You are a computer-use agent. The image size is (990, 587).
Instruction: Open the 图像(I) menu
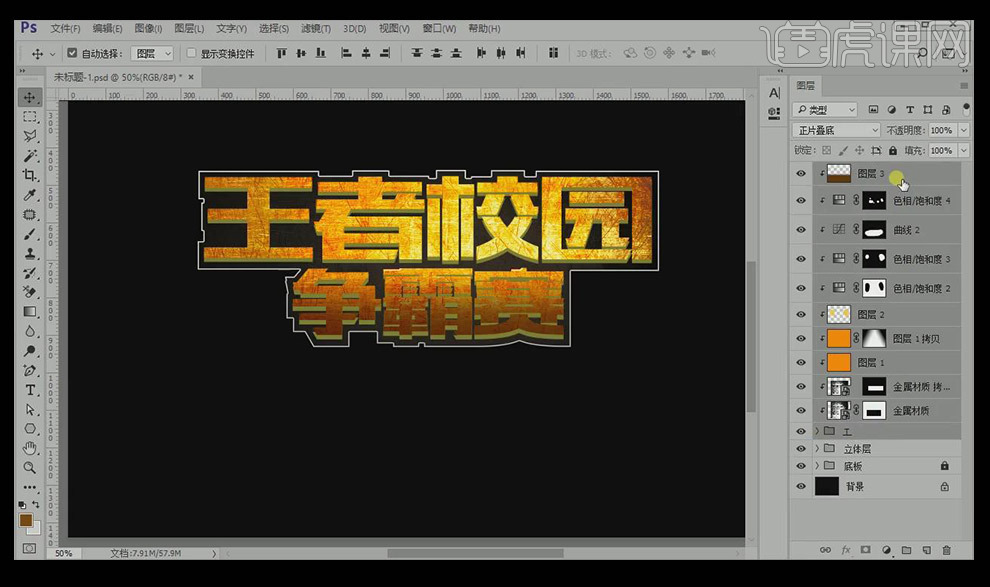pos(148,28)
